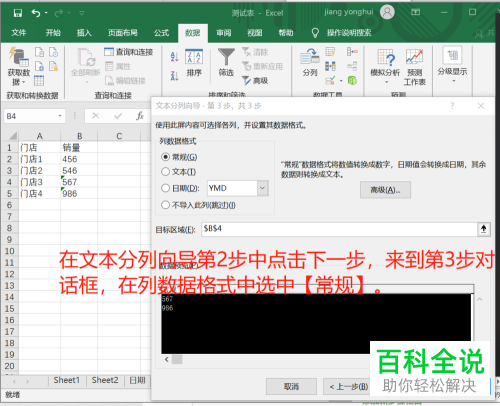Click the 取消 (Cancel) button
The height and width of the screenshot is (406, 500).
click(291, 386)
